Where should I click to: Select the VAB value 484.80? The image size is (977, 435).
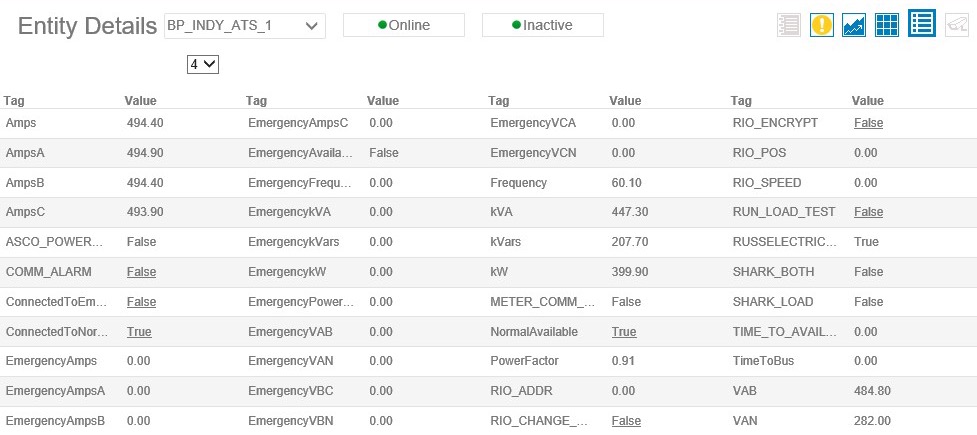[x=872, y=391]
